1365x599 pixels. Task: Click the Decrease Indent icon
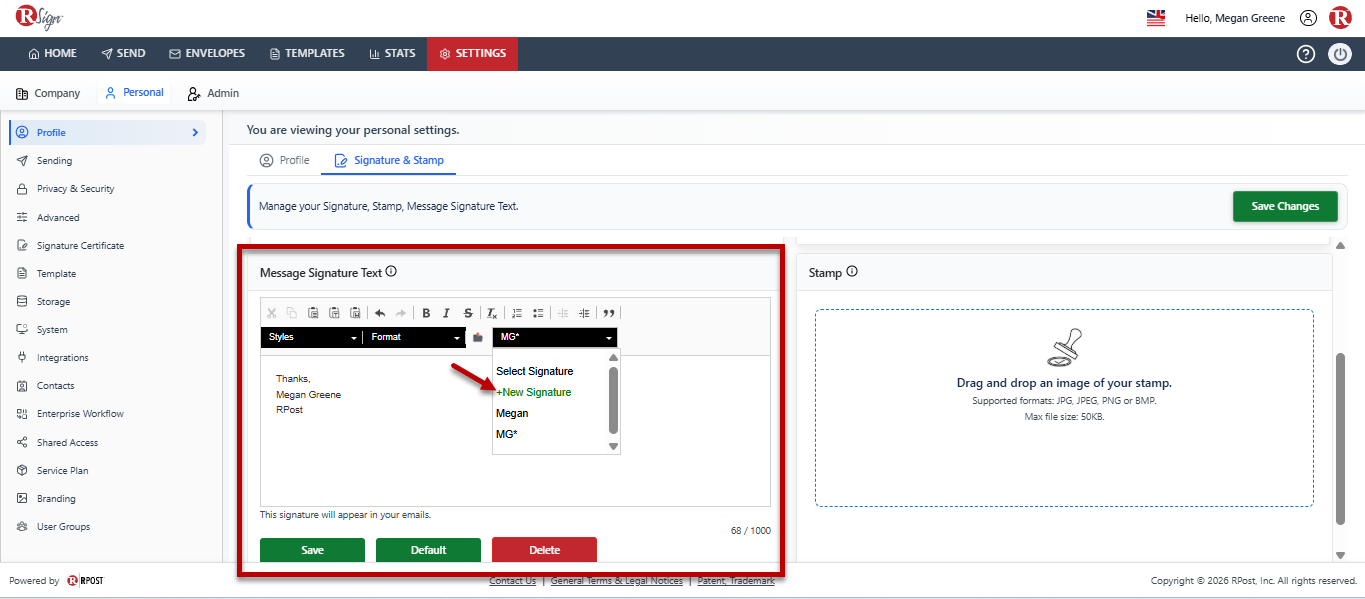[563, 313]
